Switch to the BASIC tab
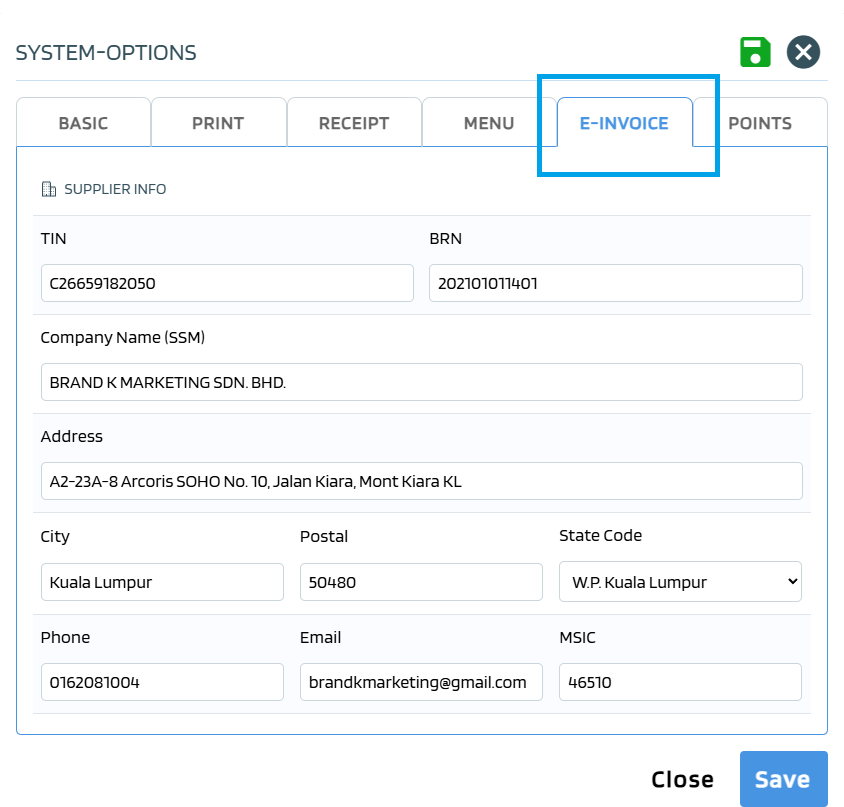This screenshot has height=807, width=844. coord(83,124)
